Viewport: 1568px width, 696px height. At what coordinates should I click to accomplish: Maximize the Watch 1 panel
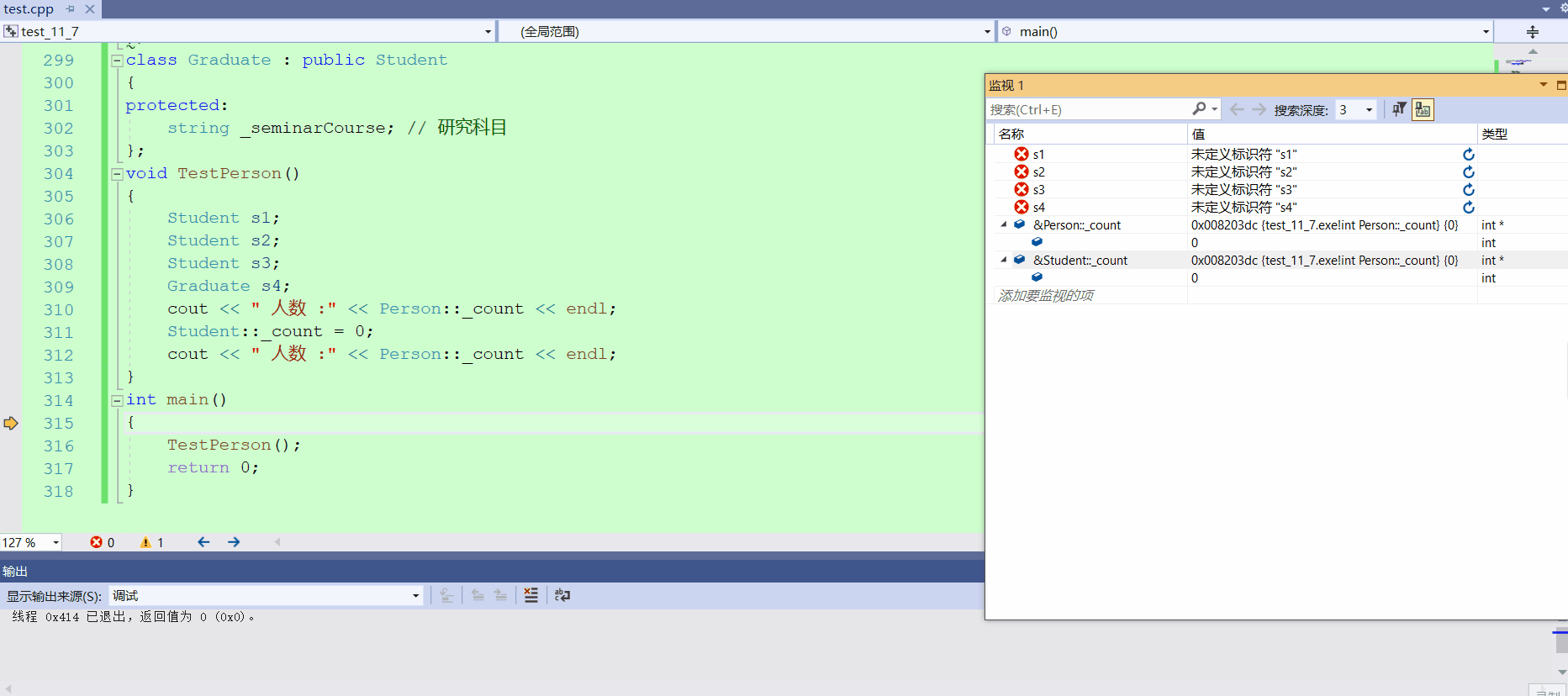coord(1560,85)
